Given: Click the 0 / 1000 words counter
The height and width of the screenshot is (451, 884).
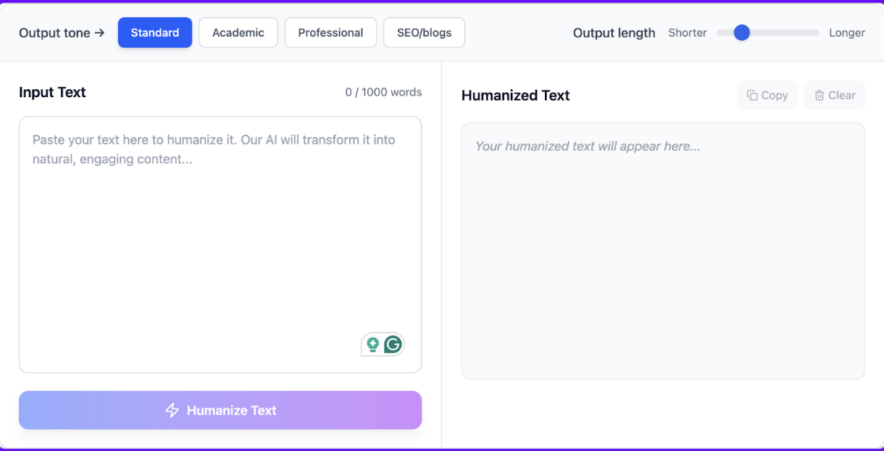Looking at the screenshot, I should click(383, 92).
